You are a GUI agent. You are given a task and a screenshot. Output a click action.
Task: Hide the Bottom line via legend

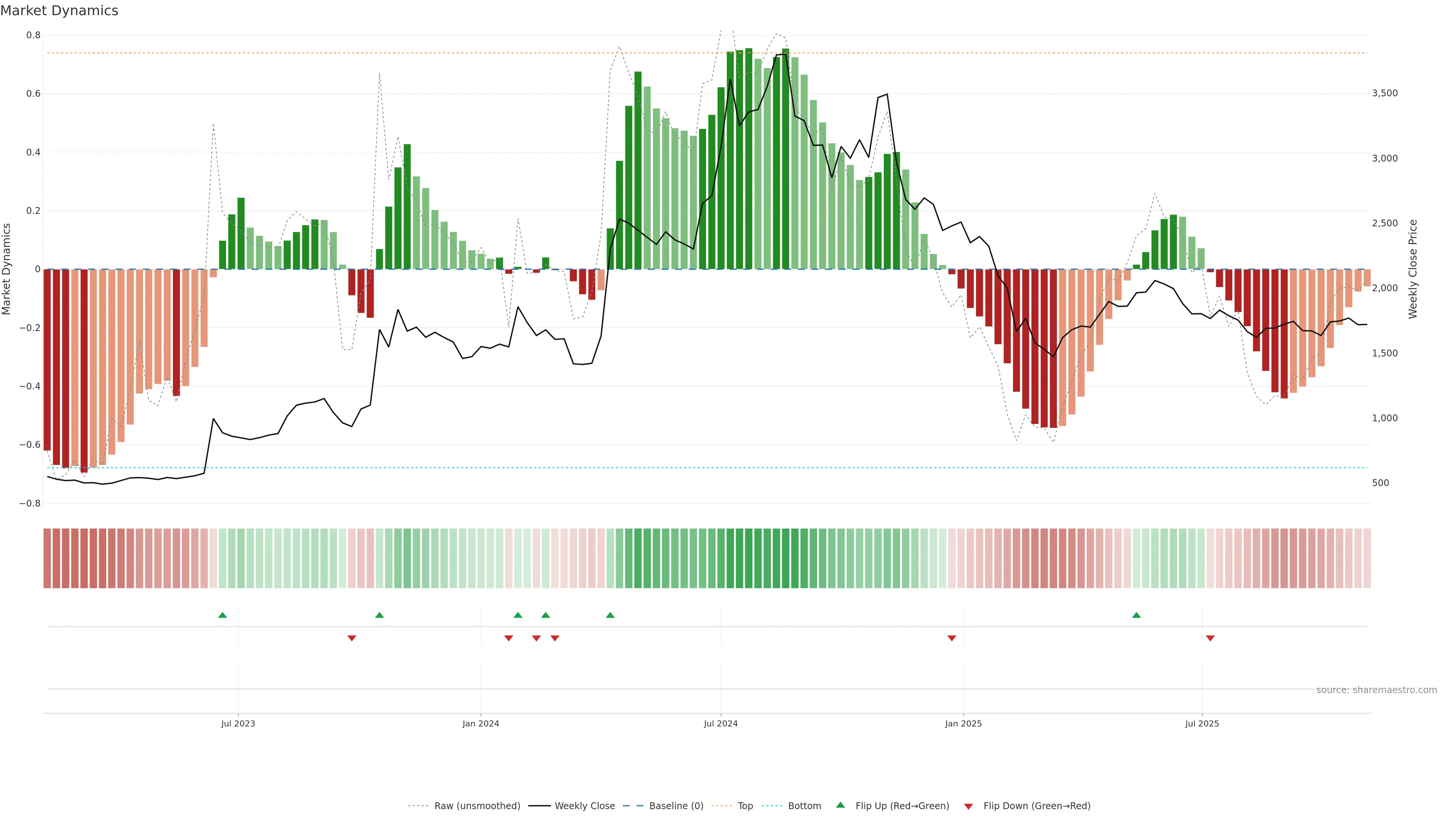pos(804,806)
